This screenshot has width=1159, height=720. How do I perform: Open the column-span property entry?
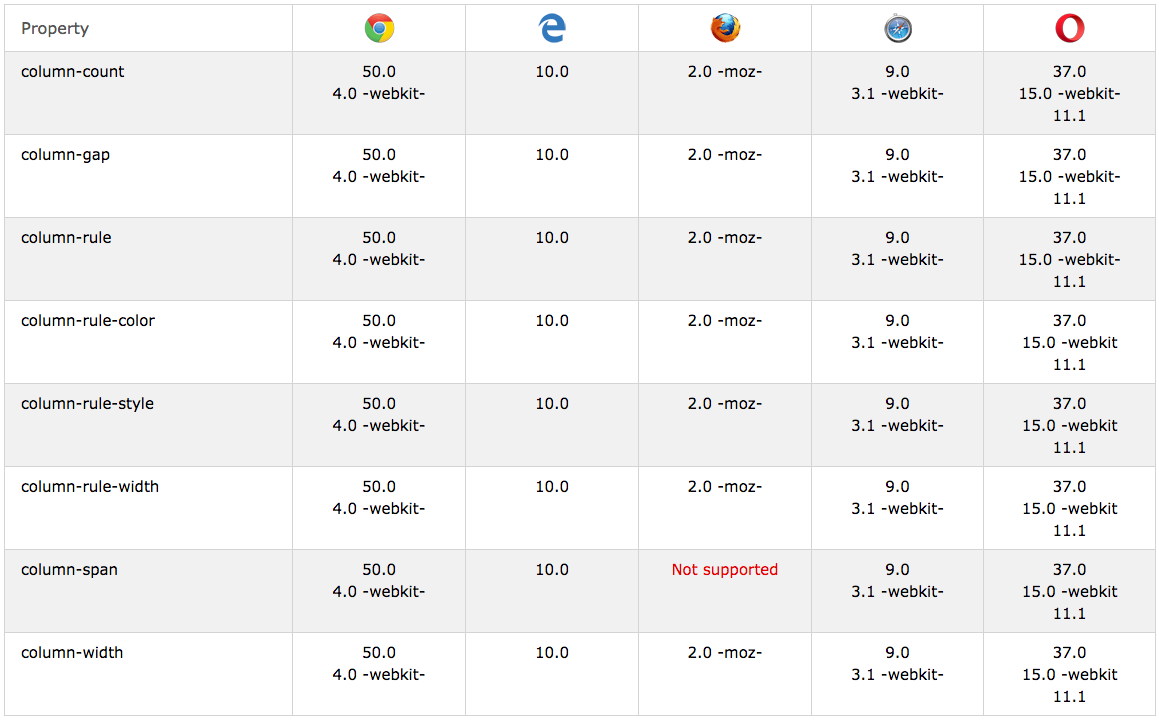69,570
